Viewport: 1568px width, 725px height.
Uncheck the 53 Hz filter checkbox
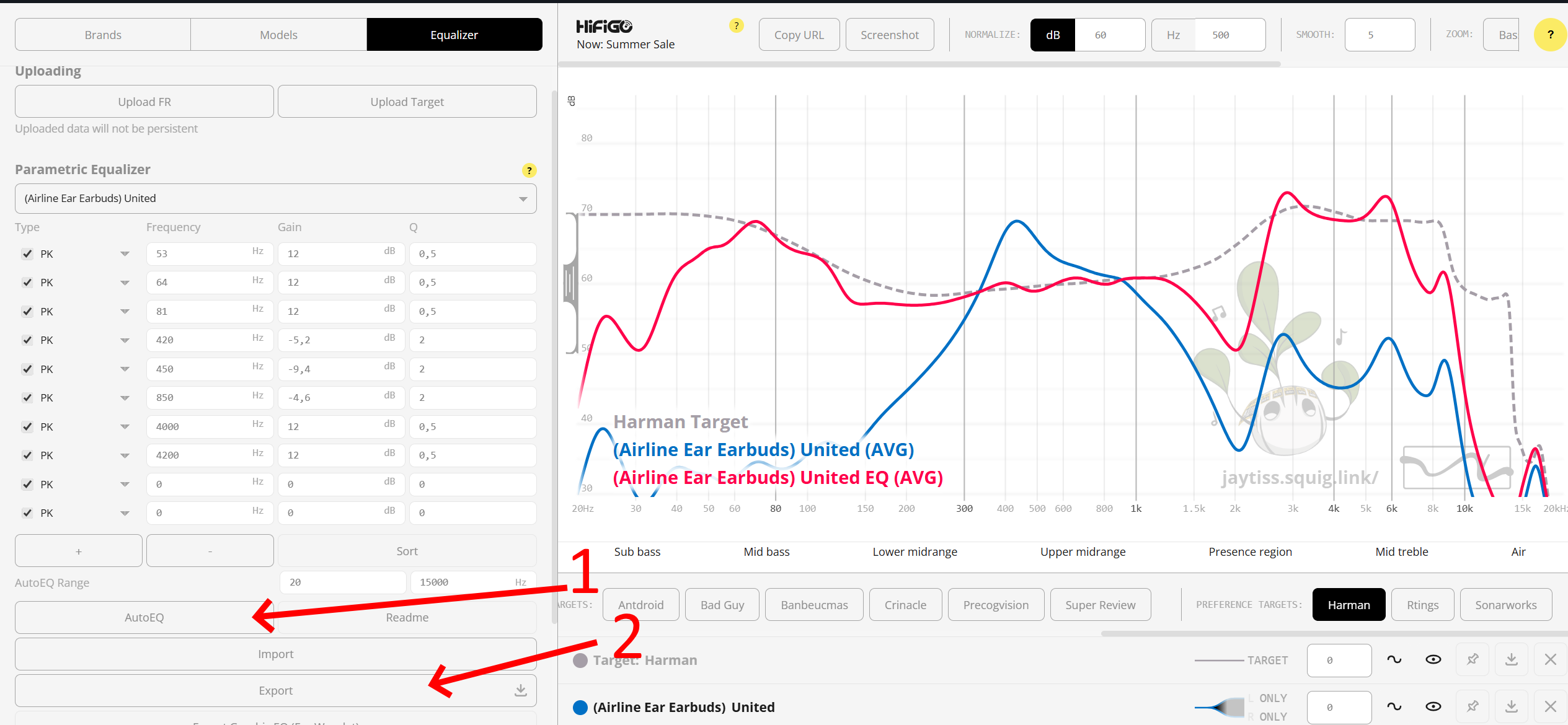tap(27, 254)
